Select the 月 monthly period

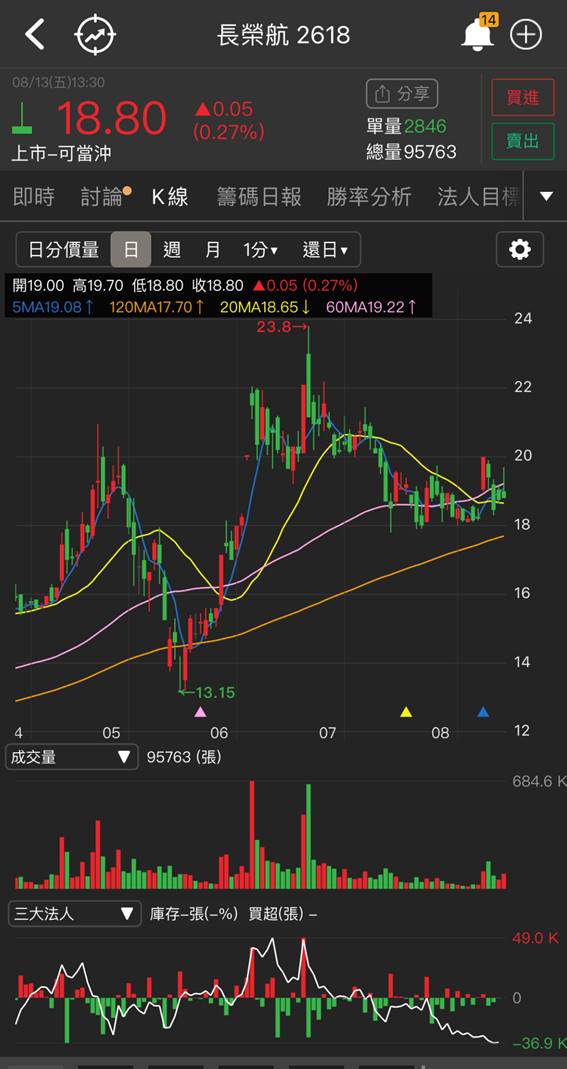pos(213,250)
